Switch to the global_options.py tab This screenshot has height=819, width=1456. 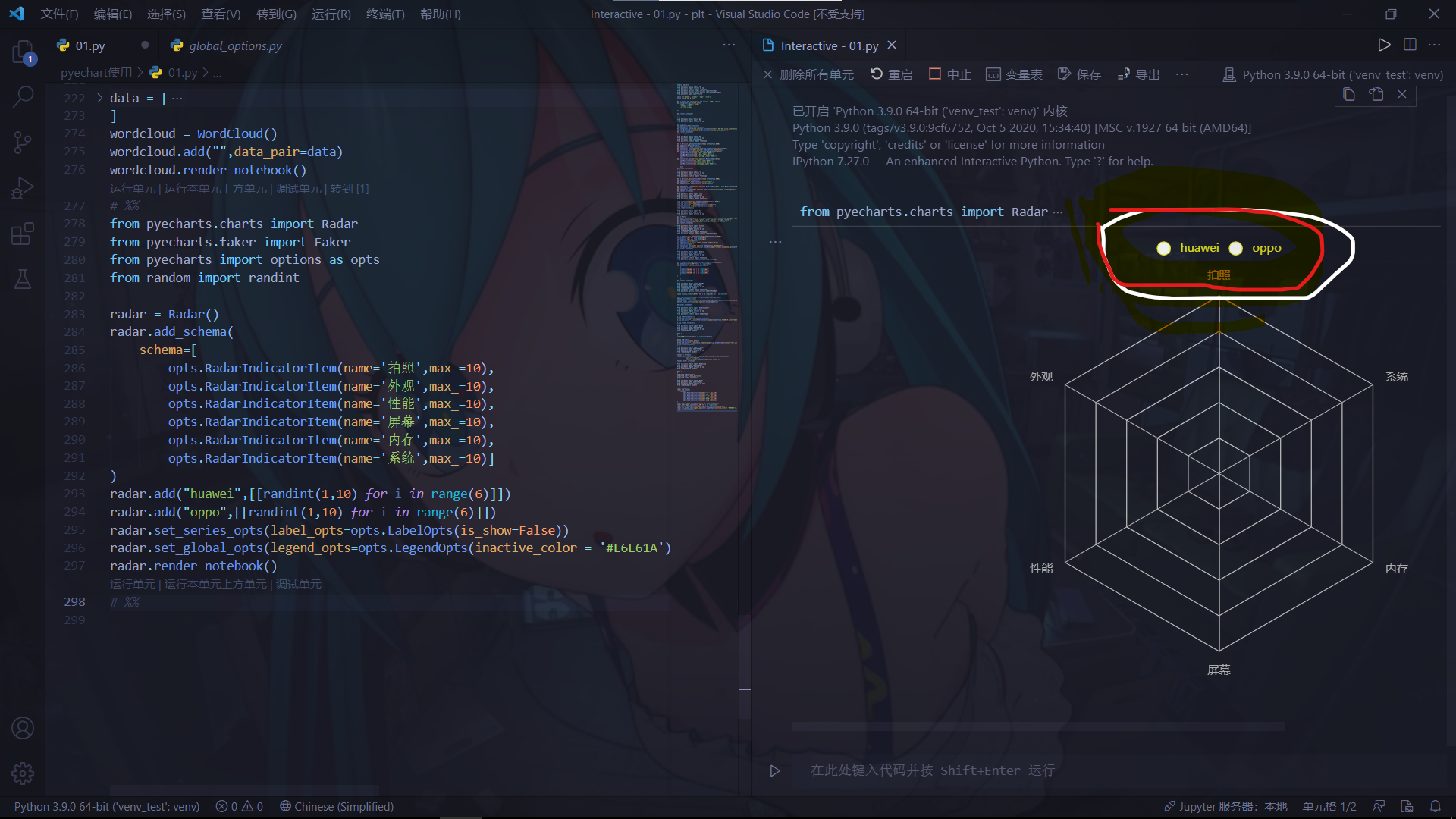pyautogui.click(x=235, y=45)
